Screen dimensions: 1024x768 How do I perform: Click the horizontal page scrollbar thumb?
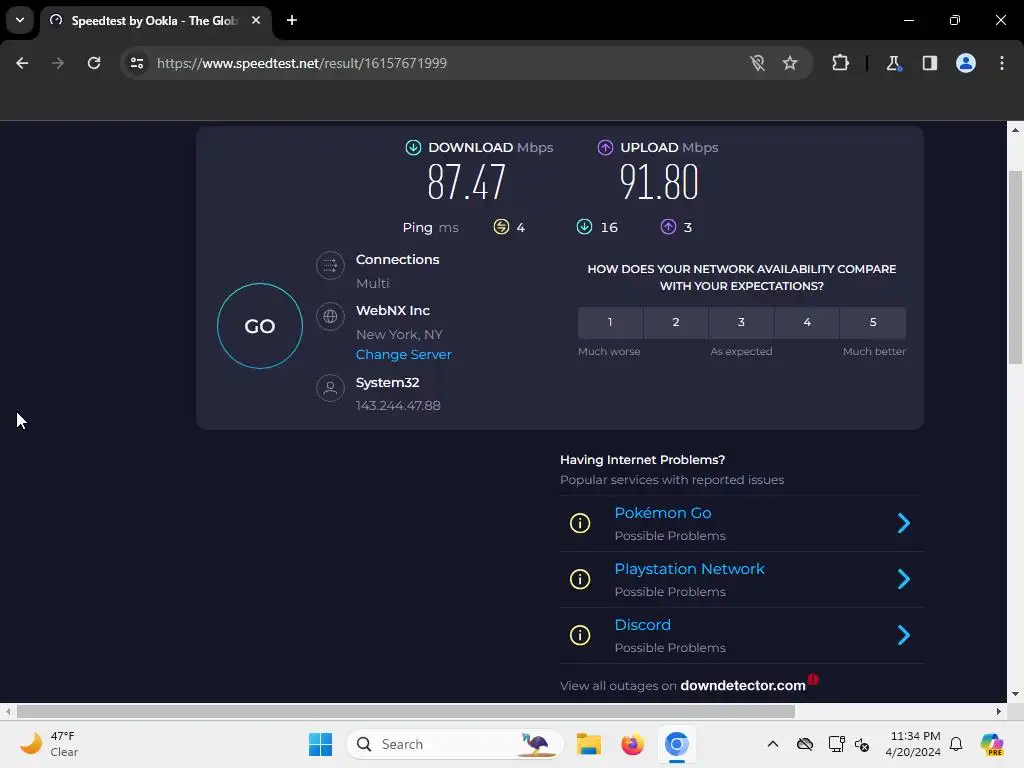coord(406,711)
